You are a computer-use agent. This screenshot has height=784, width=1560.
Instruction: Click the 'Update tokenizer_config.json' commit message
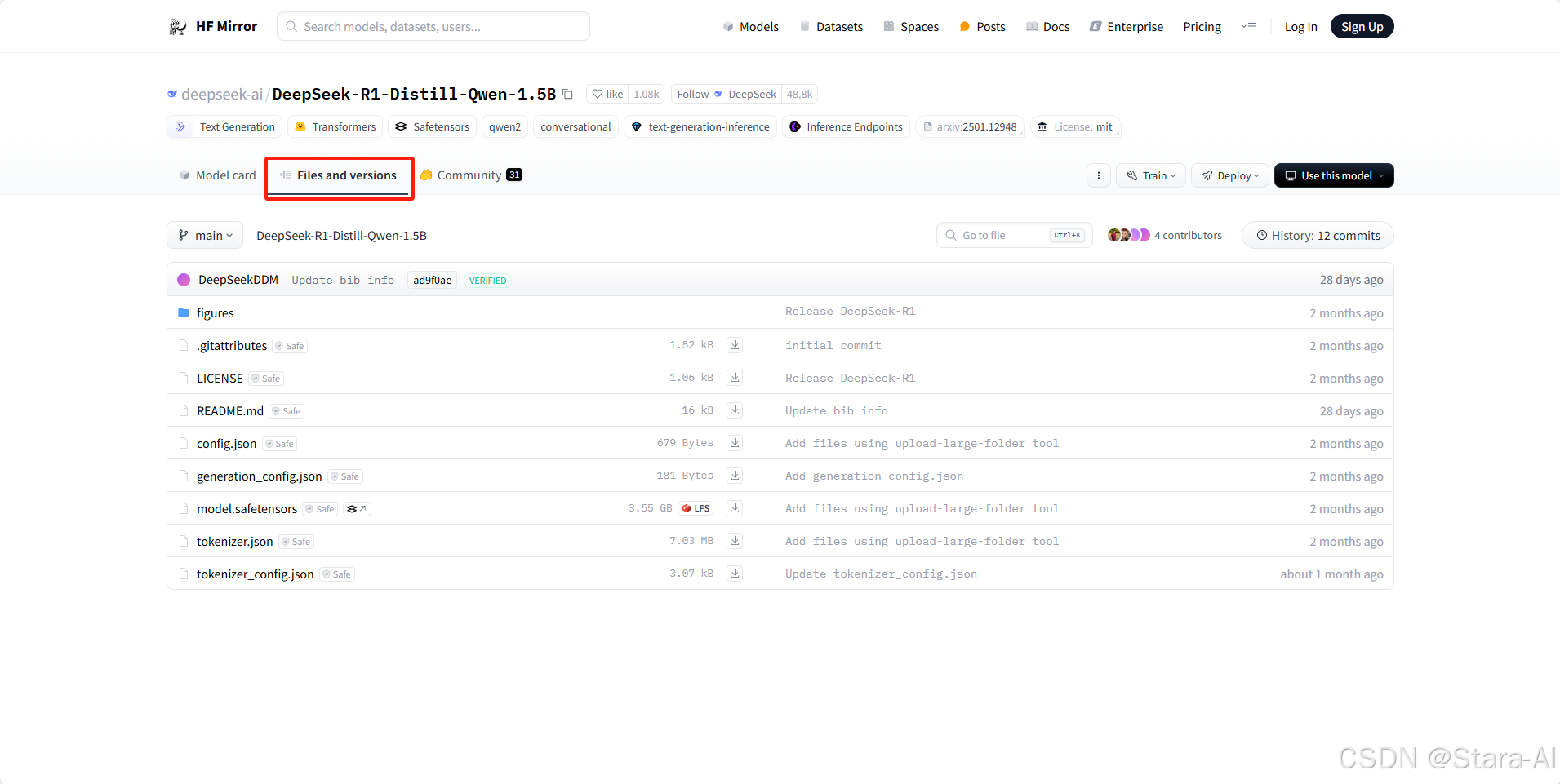(881, 574)
